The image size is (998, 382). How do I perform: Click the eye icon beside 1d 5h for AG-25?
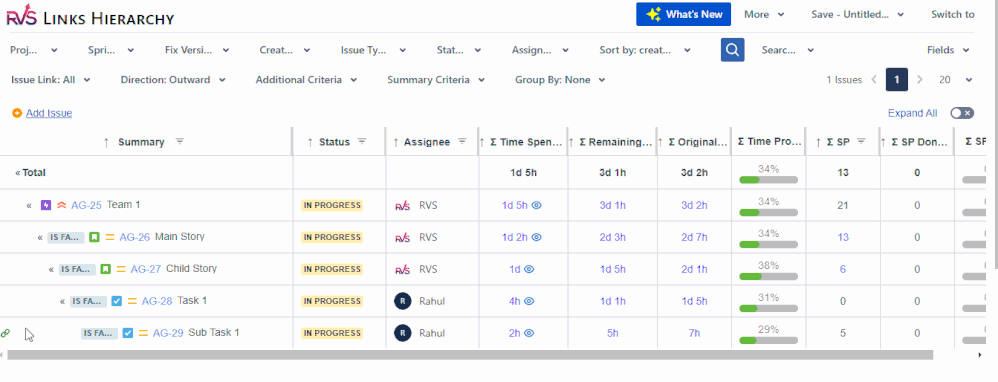[537, 205]
